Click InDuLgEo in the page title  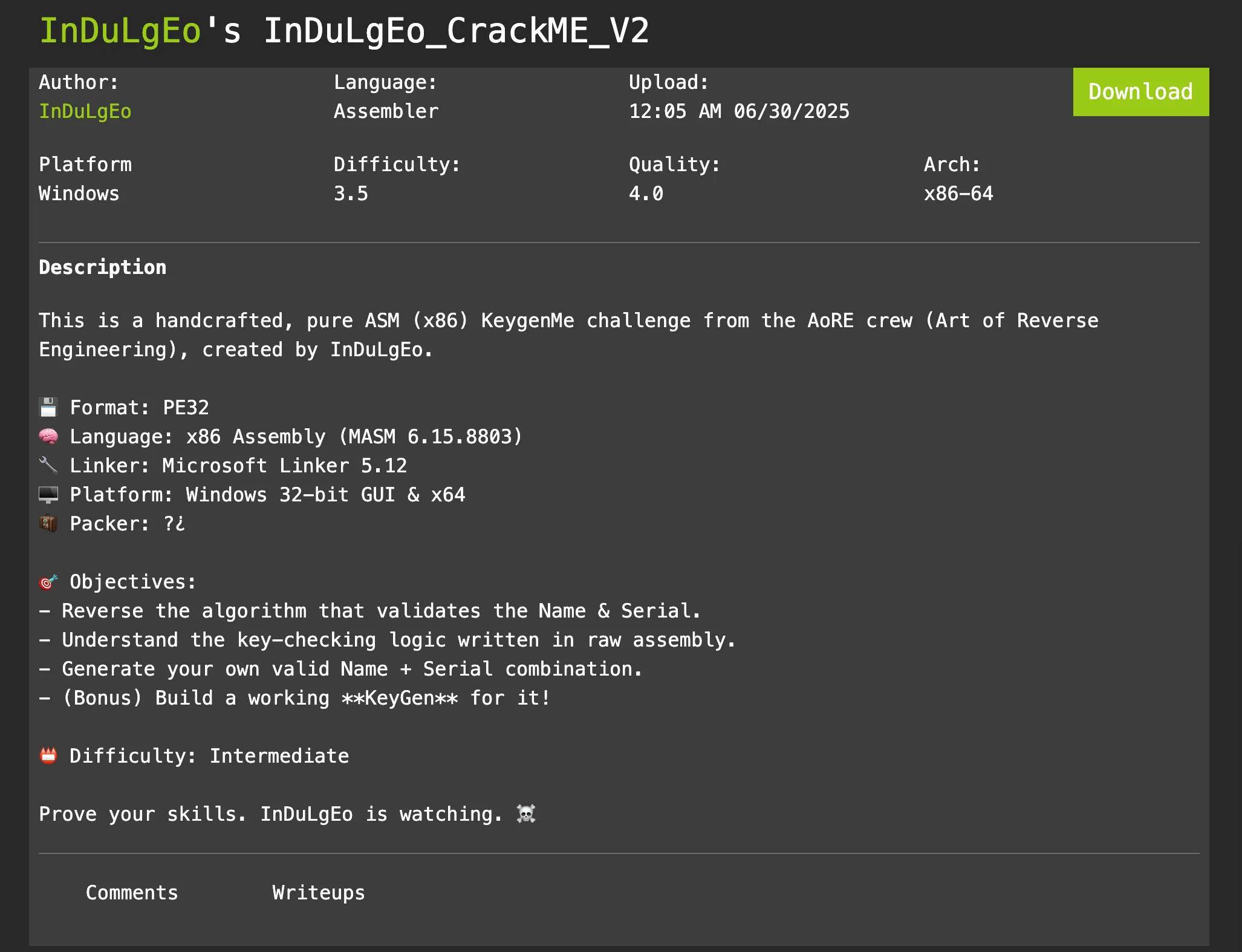coord(120,31)
